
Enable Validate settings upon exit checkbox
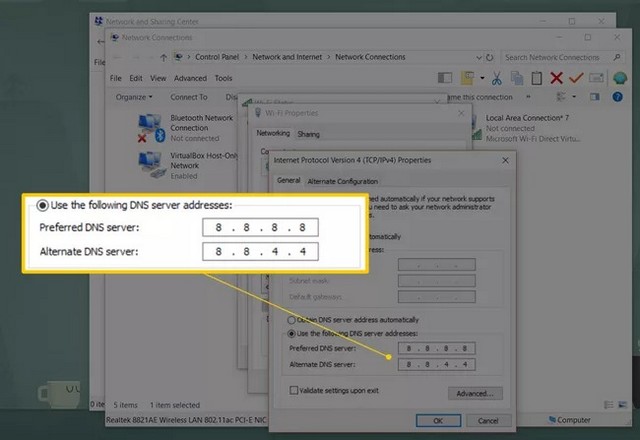click(x=293, y=390)
